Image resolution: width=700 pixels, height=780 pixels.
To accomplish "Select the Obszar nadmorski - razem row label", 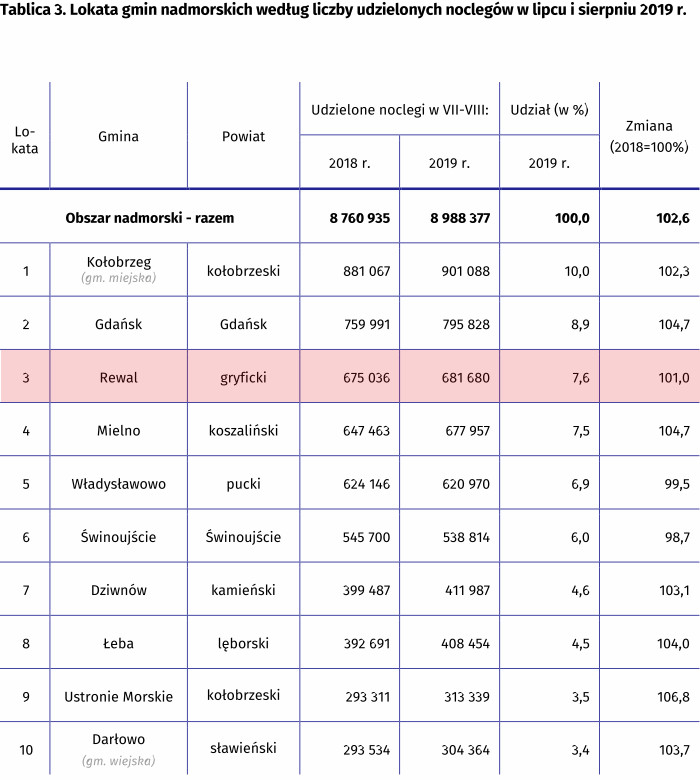I will tap(150, 217).
